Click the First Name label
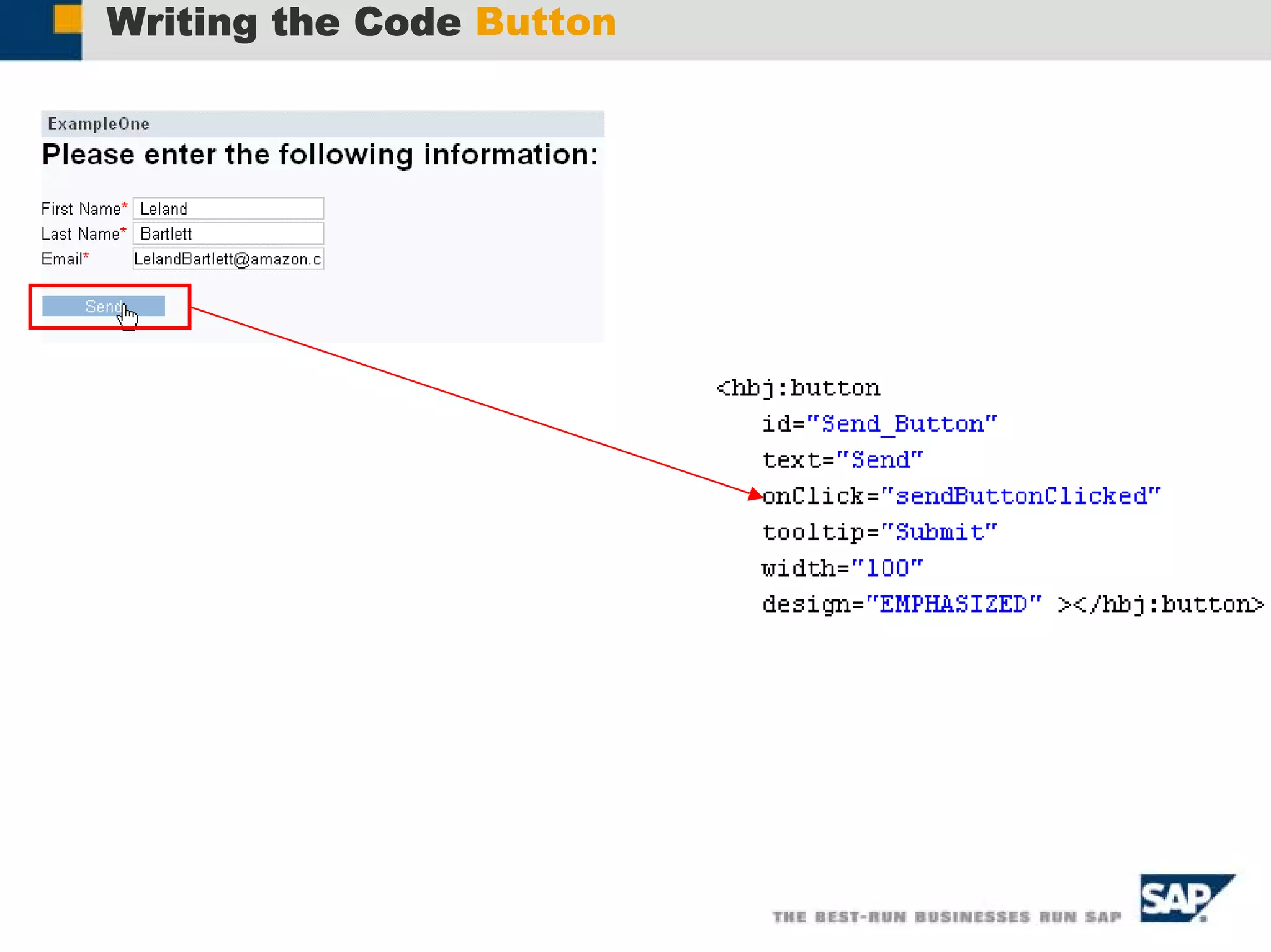 pyautogui.click(x=84, y=209)
